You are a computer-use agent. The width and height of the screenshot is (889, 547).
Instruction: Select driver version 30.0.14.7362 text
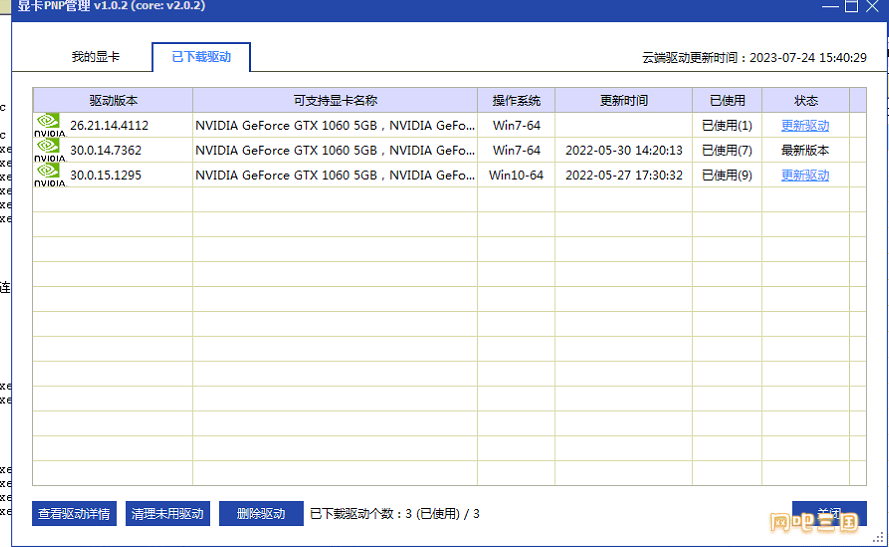pos(106,150)
